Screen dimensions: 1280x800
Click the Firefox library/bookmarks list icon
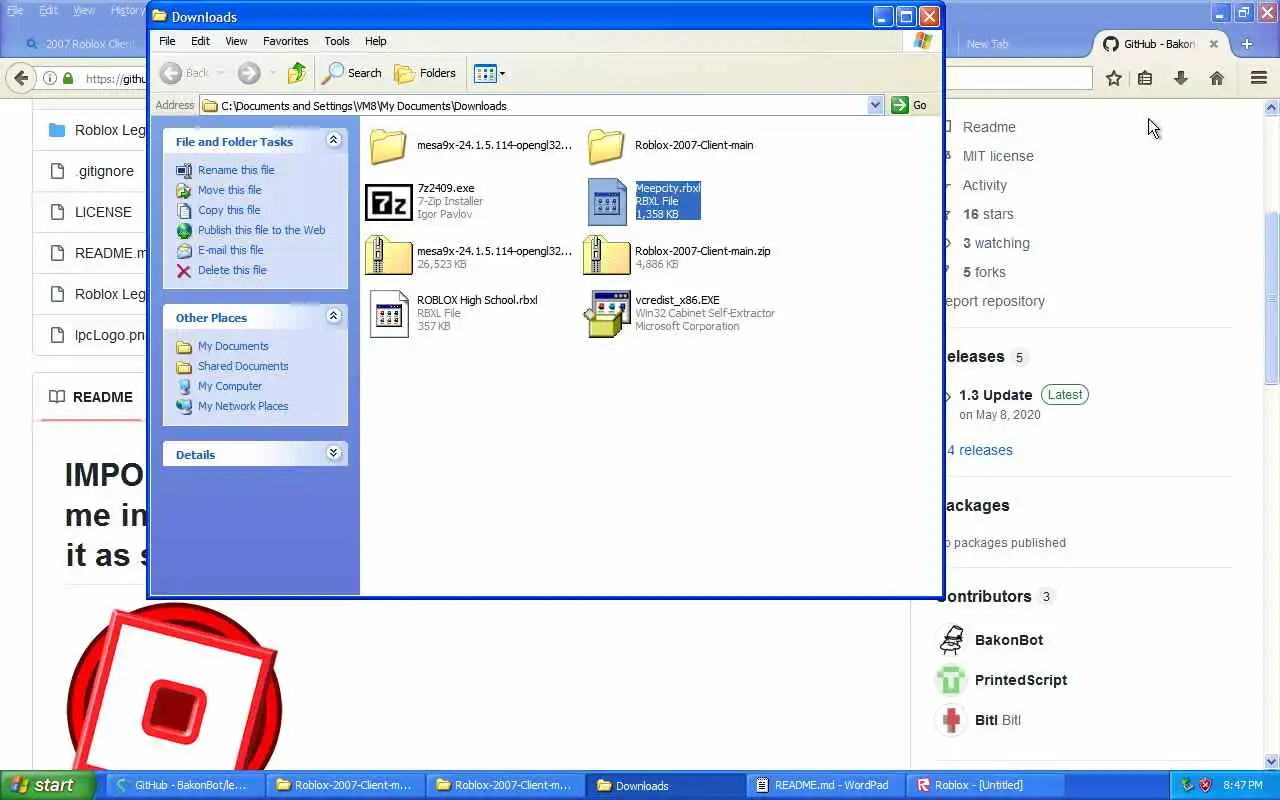click(x=1145, y=78)
